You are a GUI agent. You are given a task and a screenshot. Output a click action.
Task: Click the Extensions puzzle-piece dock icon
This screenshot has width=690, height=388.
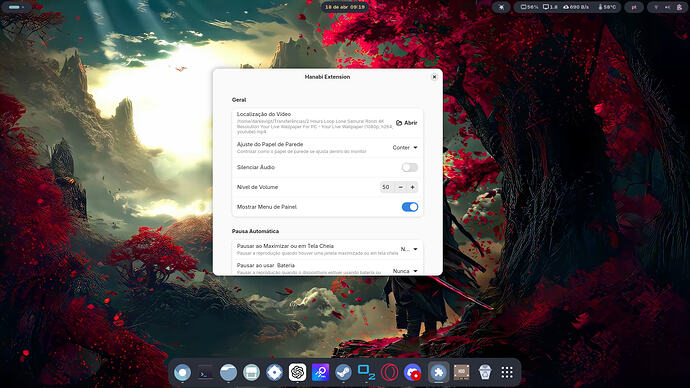point(438,373)
